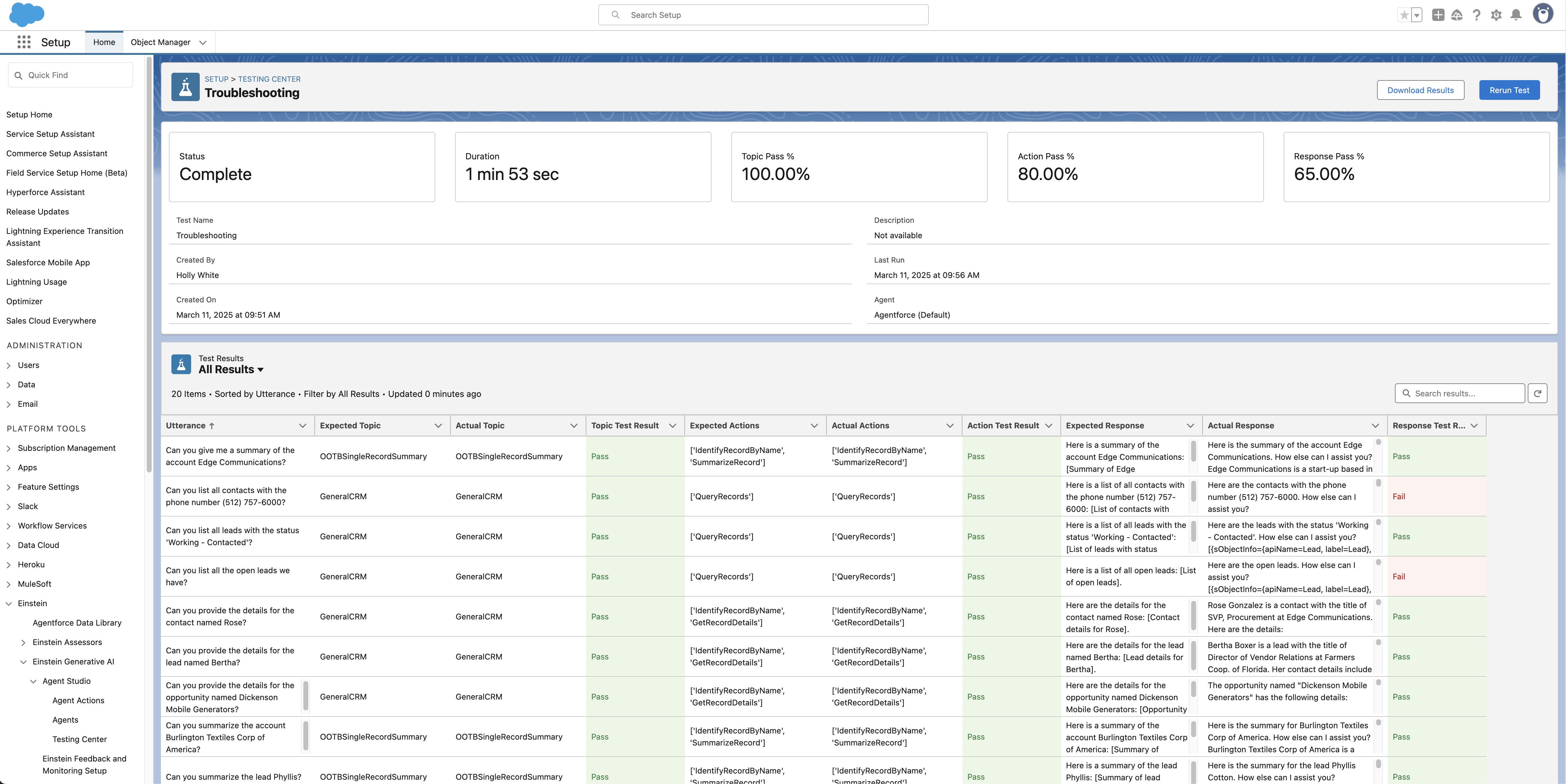This screenshot has width=1566, height=784.
Task: Click the Help question mark icon
Action: click(1476, 15)
